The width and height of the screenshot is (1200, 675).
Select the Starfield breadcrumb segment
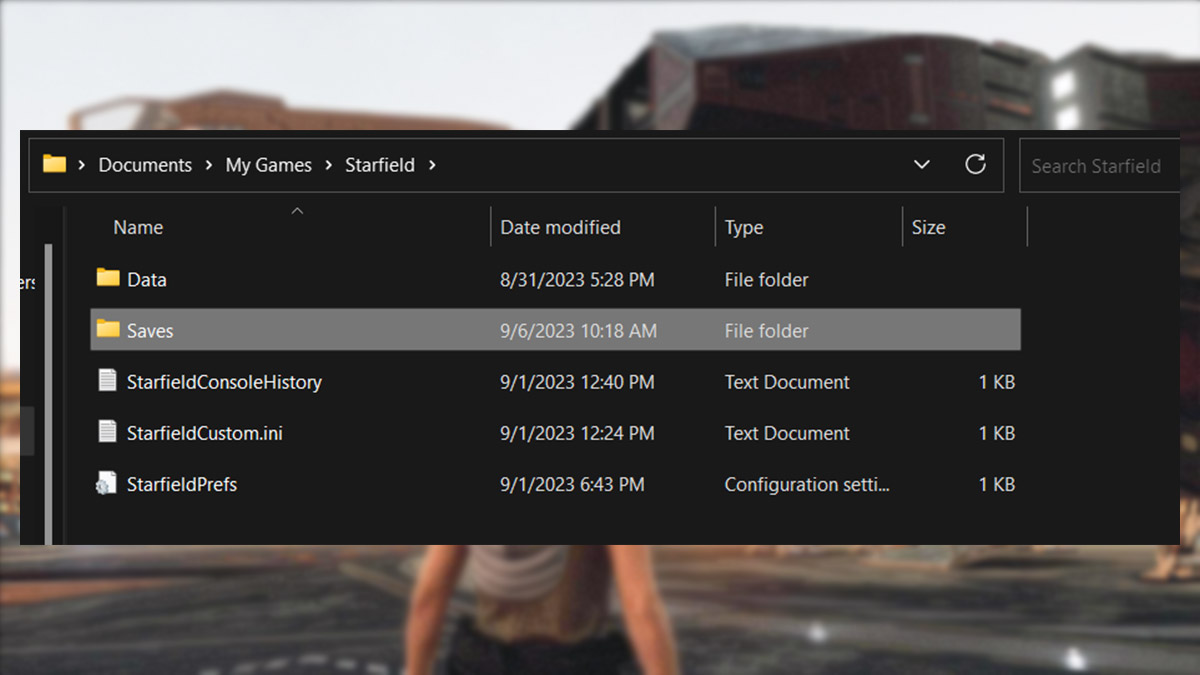[380, 165]
